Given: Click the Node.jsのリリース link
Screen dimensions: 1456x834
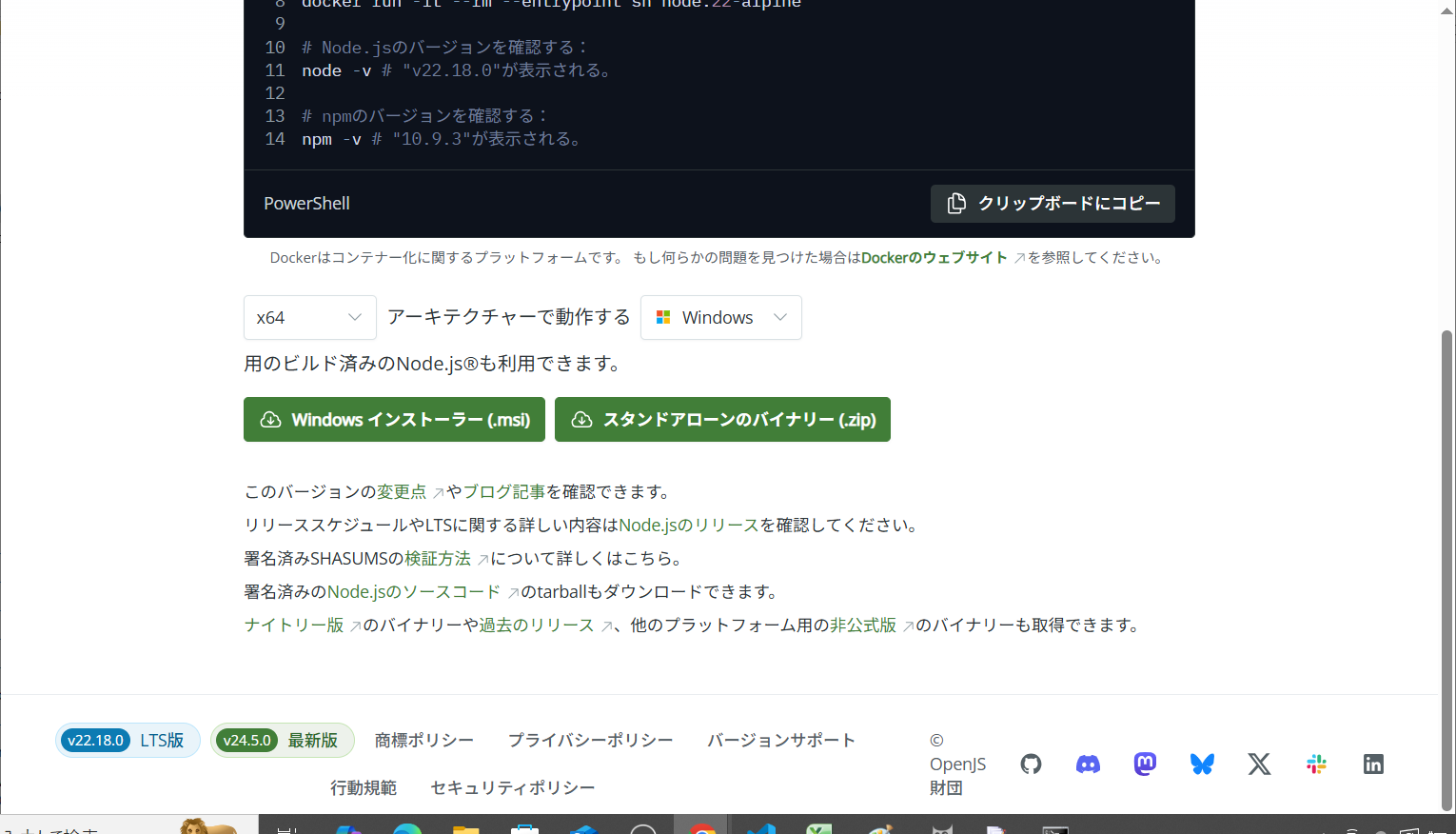Looking at the screenshot, I should pyautogui.click(x=688, y=526).
